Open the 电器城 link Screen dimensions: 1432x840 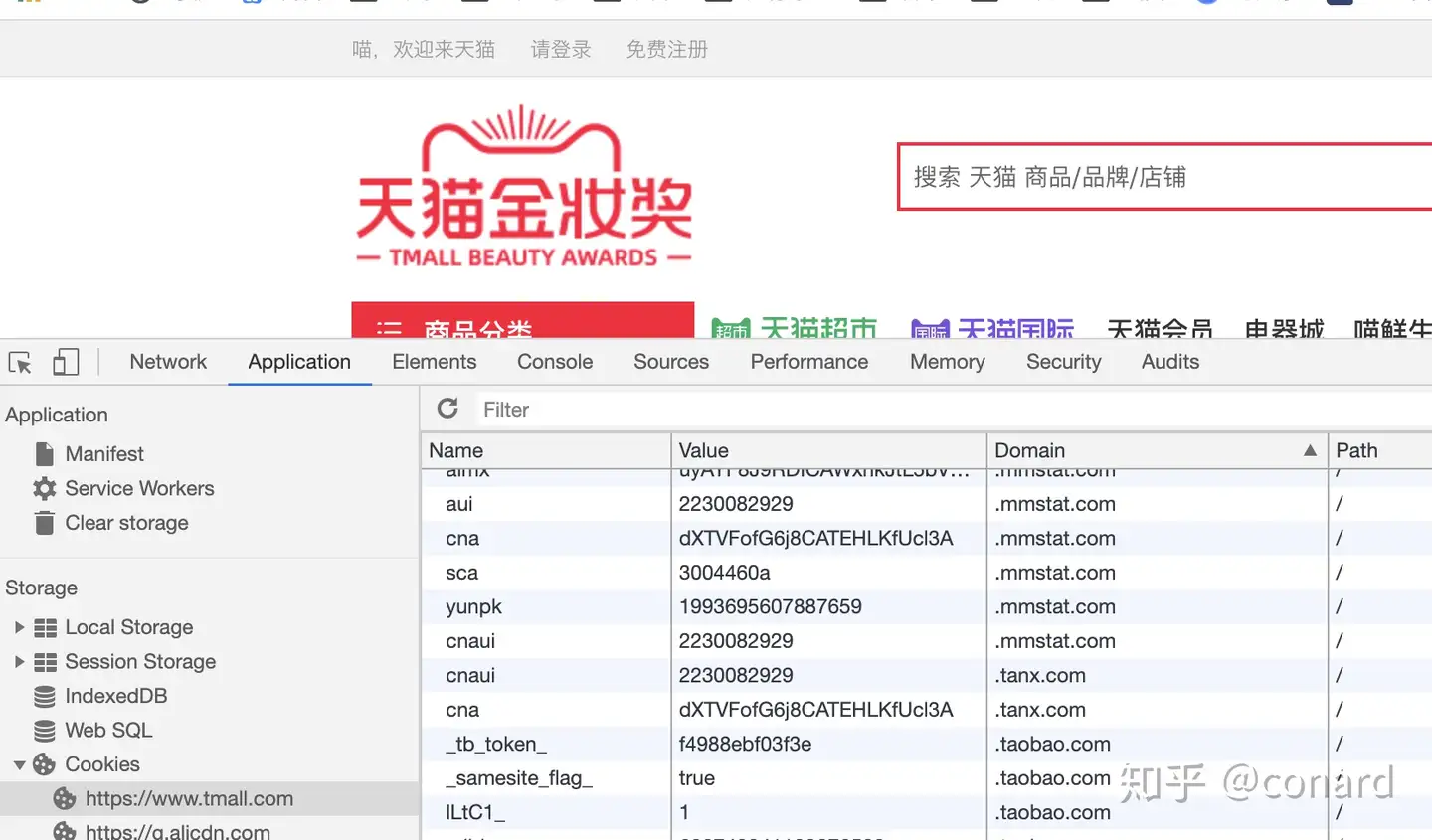[1284, 328]
